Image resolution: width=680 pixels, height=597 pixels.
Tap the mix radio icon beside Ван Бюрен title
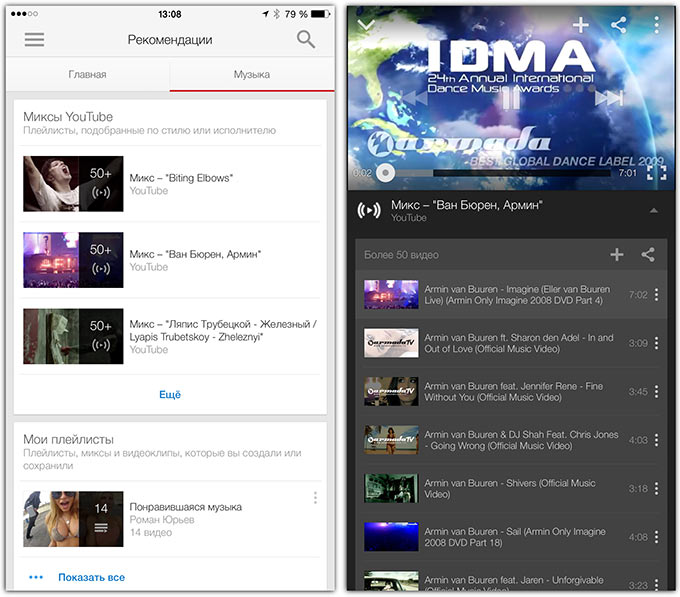(369, 211)
